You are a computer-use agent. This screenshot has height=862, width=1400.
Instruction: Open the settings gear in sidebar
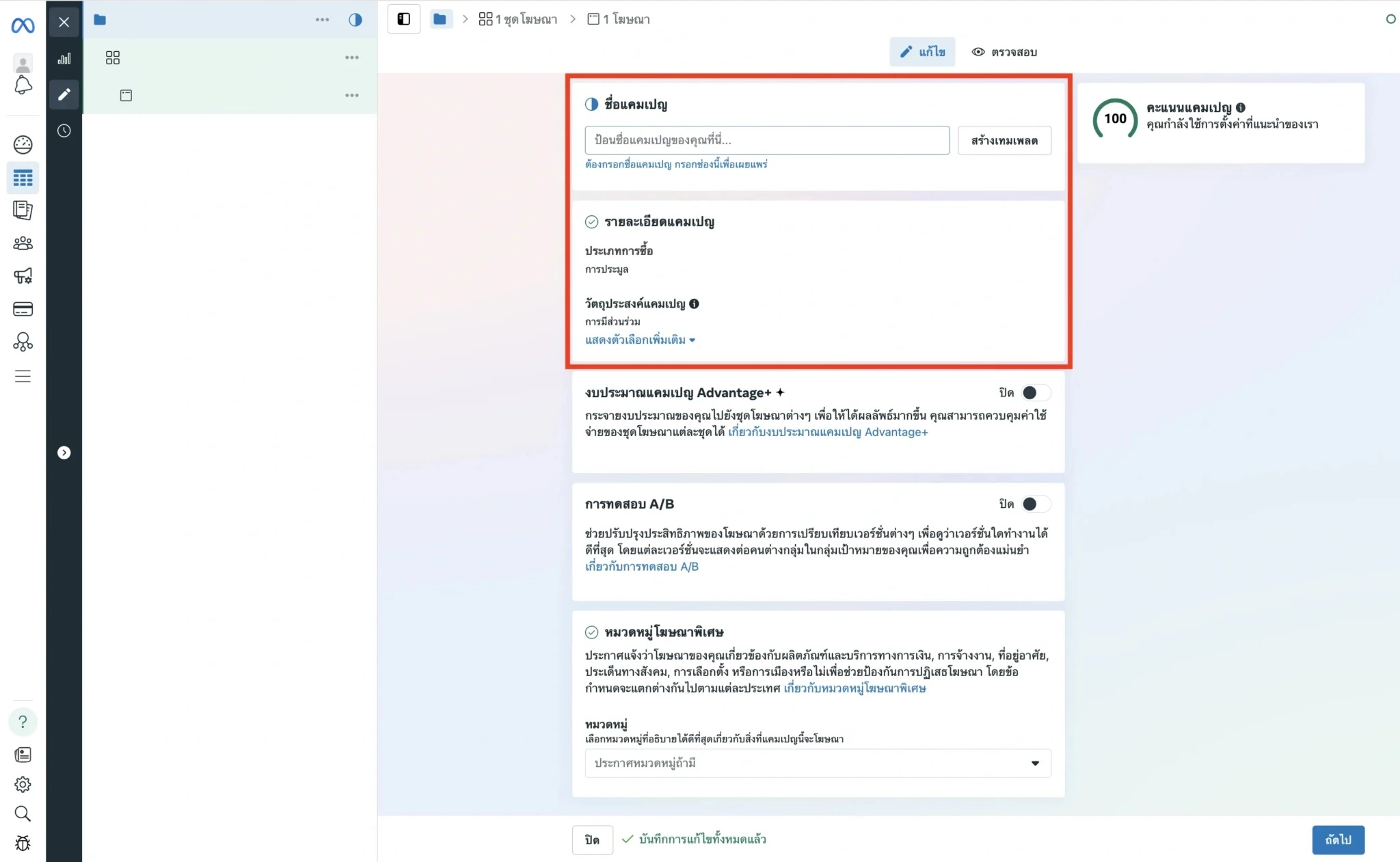pos(23,784)
